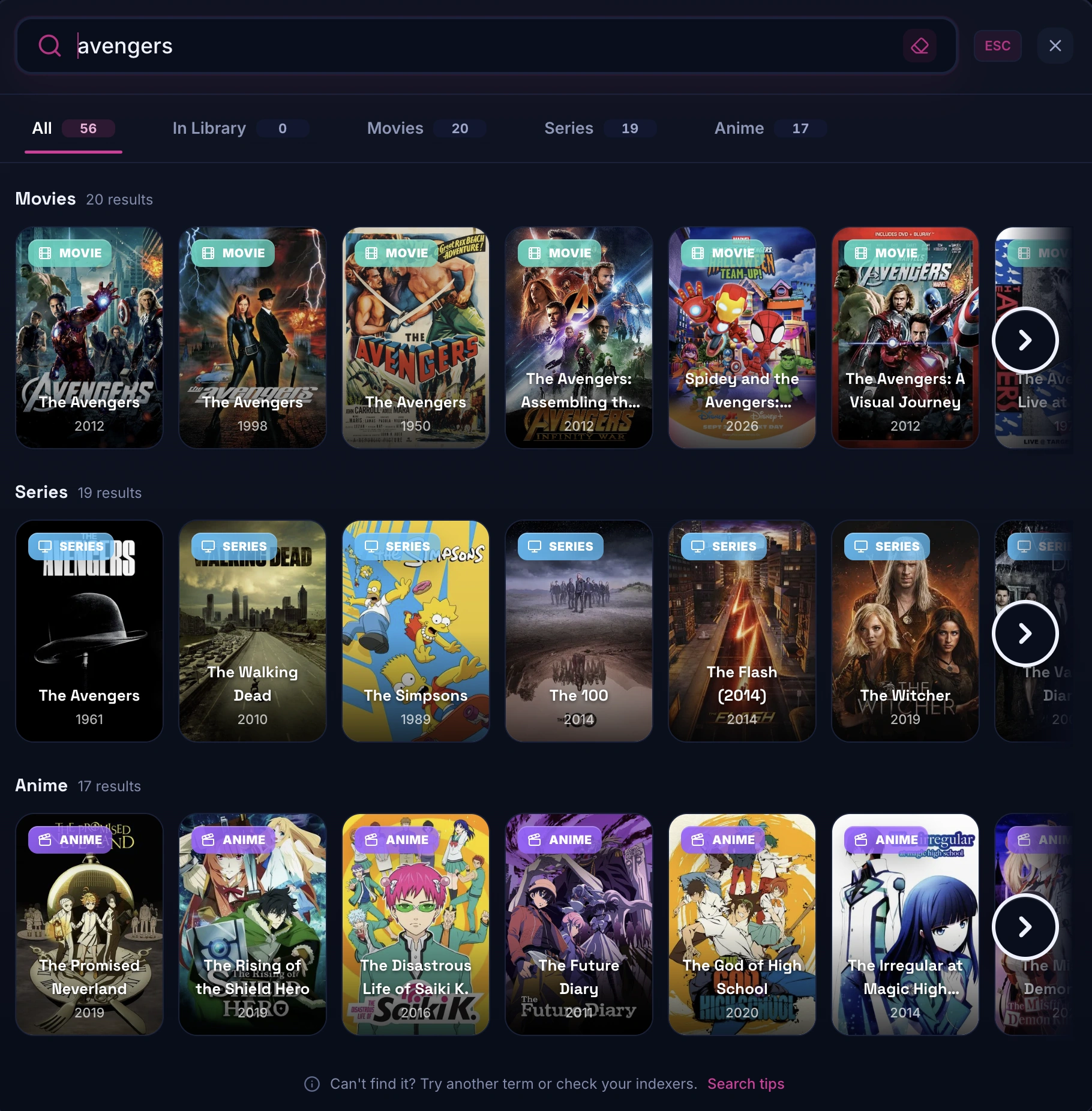Select The Avengers 1950 movie poster

point(416,338)
